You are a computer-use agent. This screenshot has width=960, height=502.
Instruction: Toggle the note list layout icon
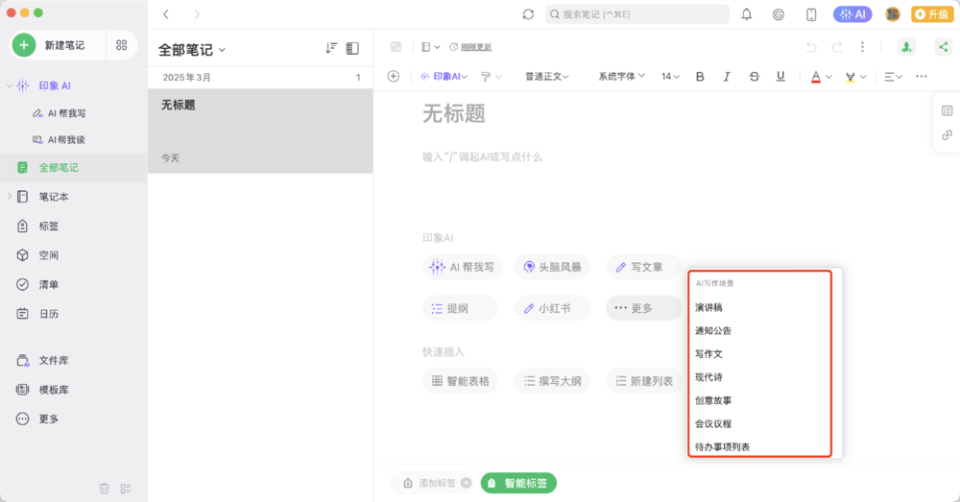(x=353, y=48)
